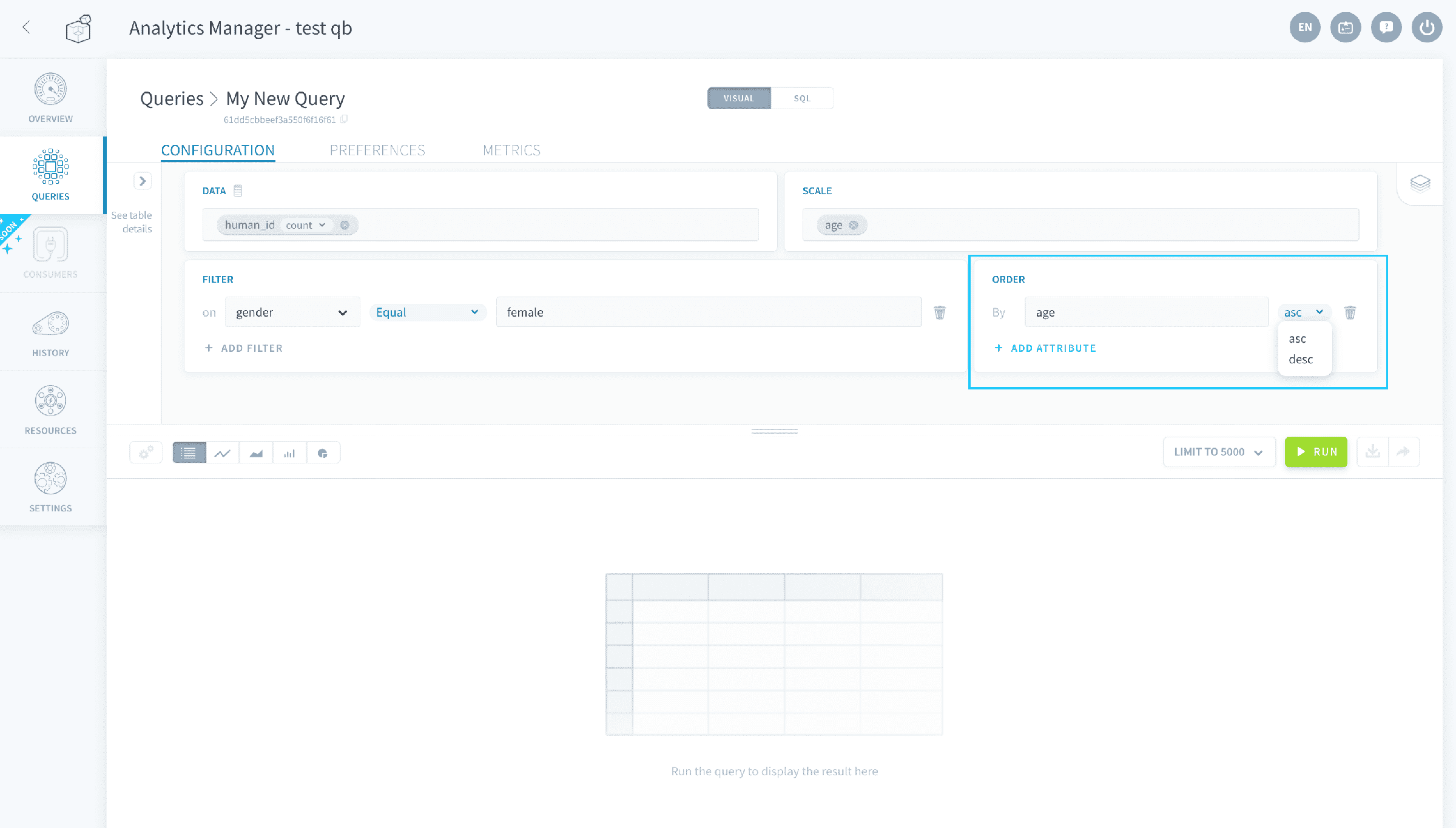The image size is (1456, 828).
Task: Click My New Query title
Action: pos(285,98)
